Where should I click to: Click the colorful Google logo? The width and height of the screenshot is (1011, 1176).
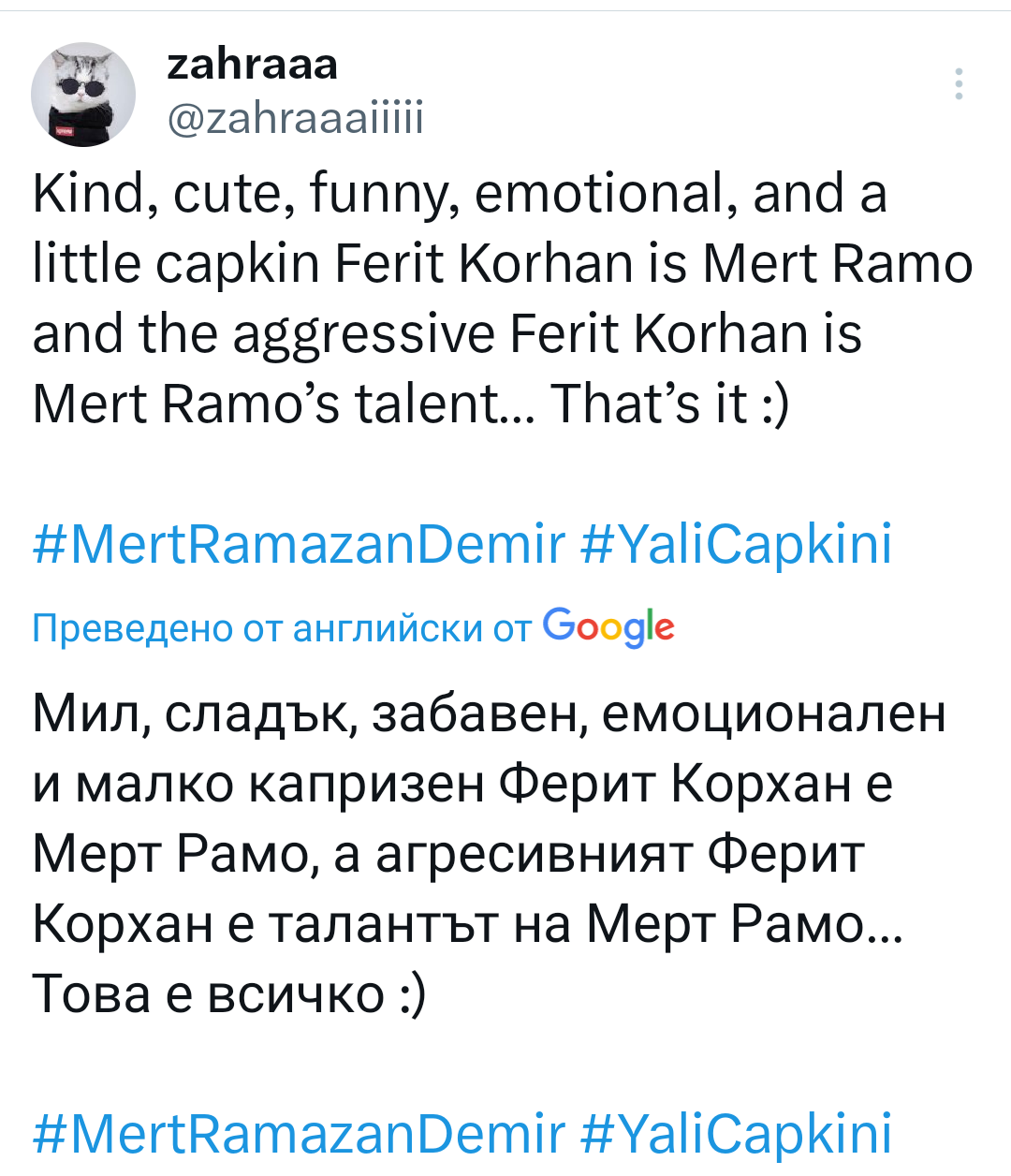tap(608, 627)
